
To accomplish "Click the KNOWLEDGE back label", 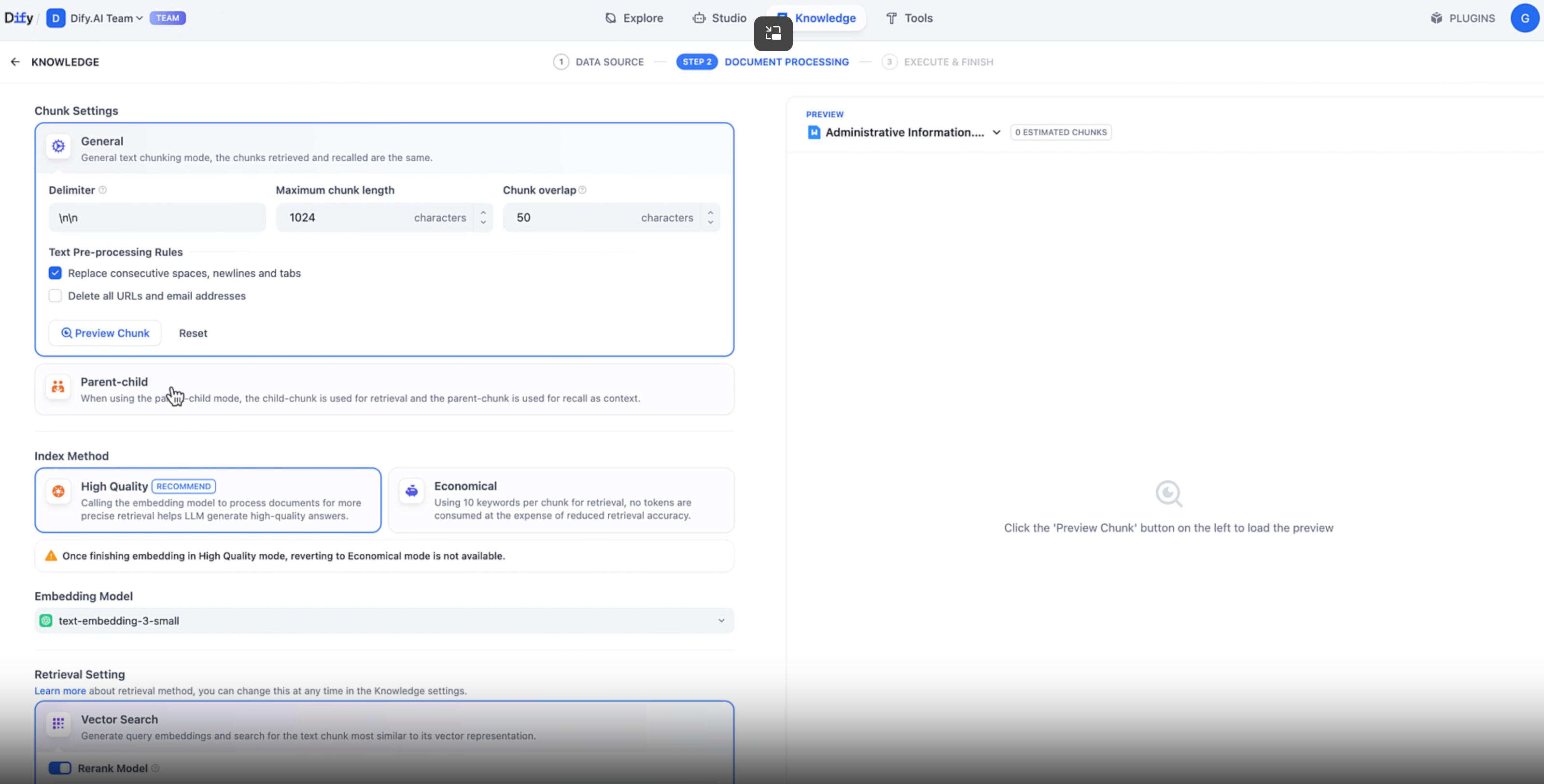I will tap(65, 62).
